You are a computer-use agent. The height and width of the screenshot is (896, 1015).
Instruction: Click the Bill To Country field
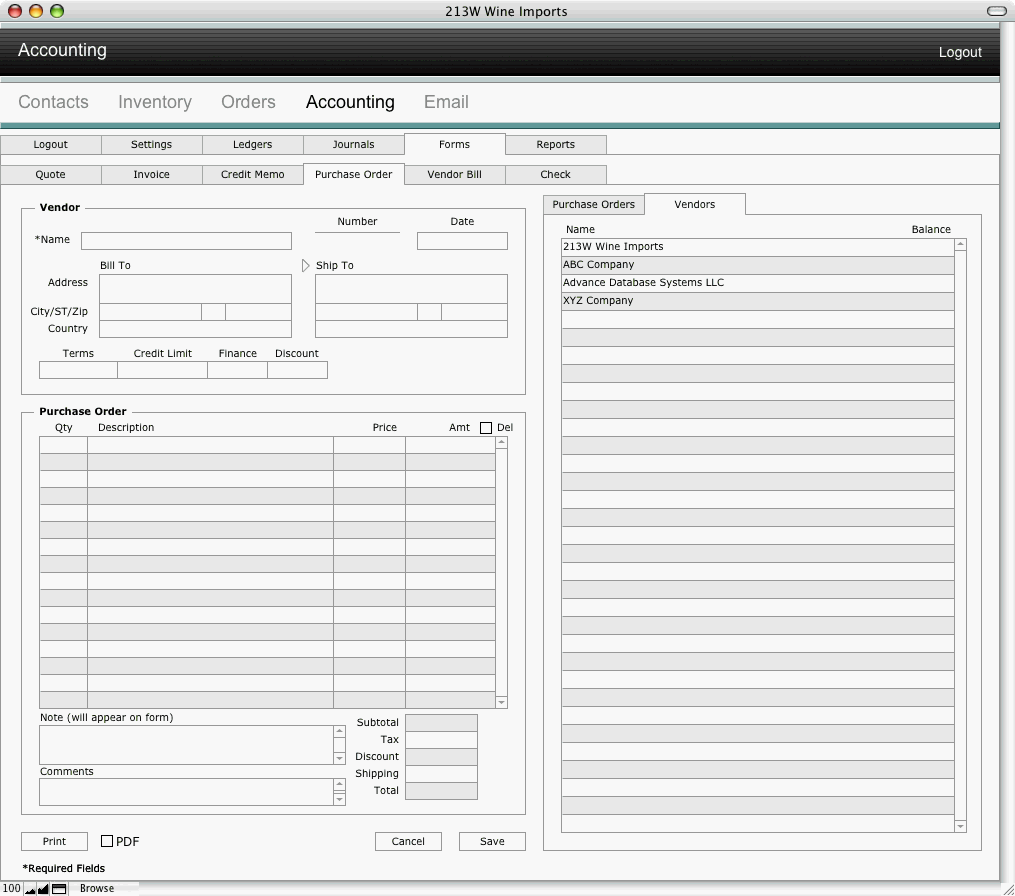[195, 329]
